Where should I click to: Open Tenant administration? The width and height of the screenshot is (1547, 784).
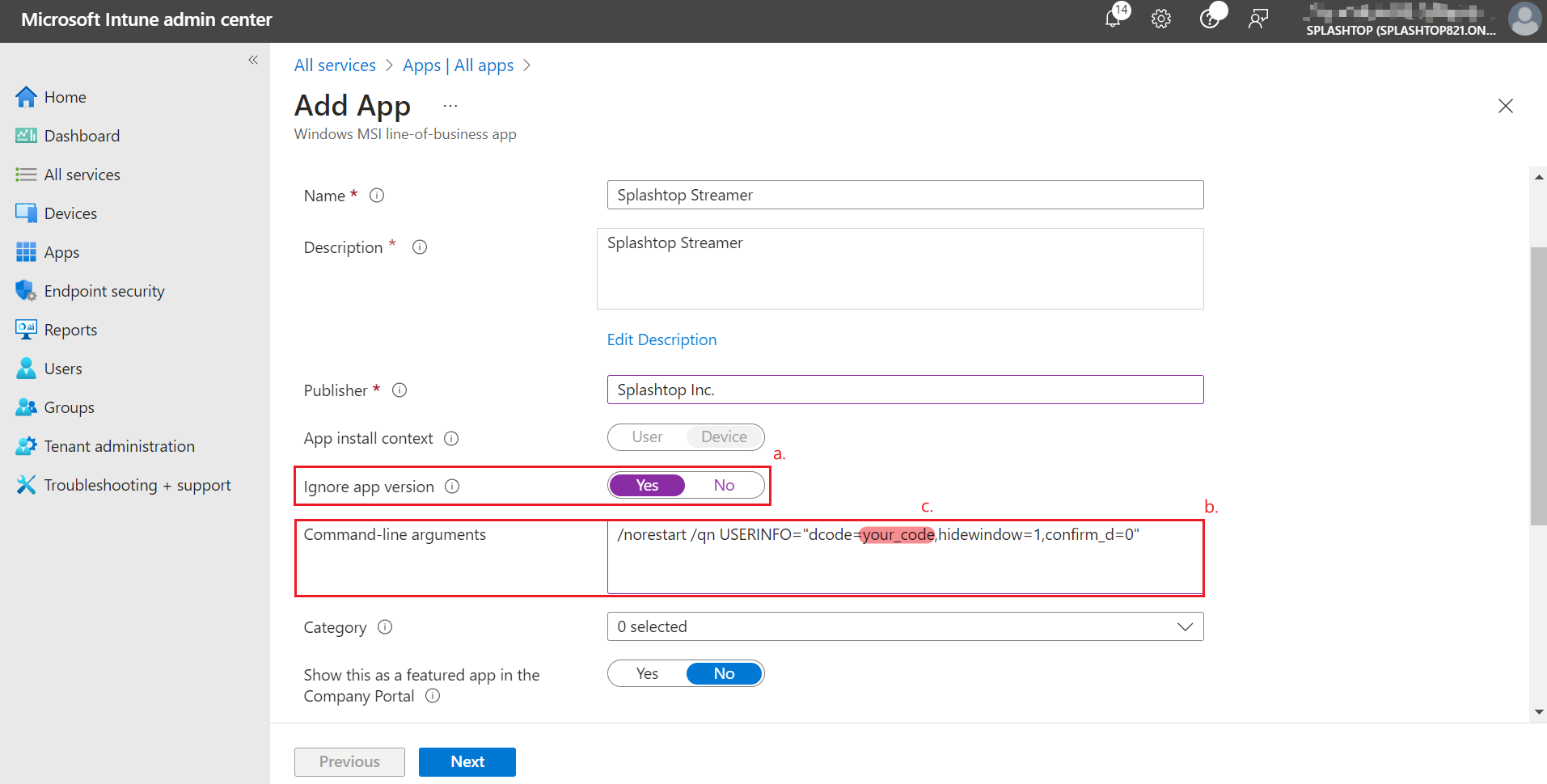118,445
